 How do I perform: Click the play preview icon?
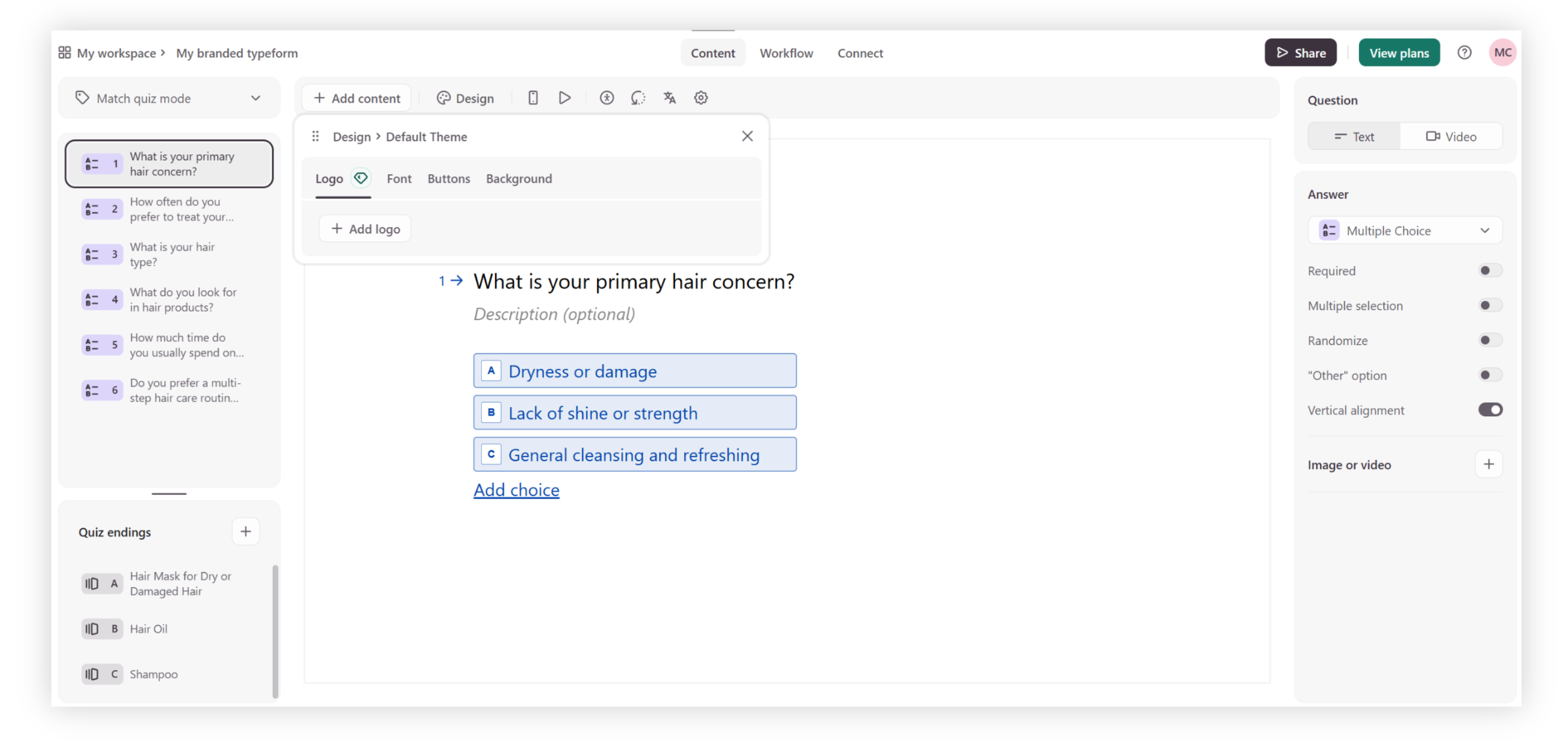564,98
